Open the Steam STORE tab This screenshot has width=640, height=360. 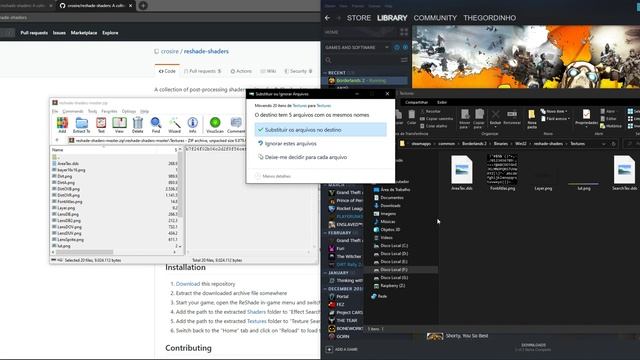[x=359, y=18]
